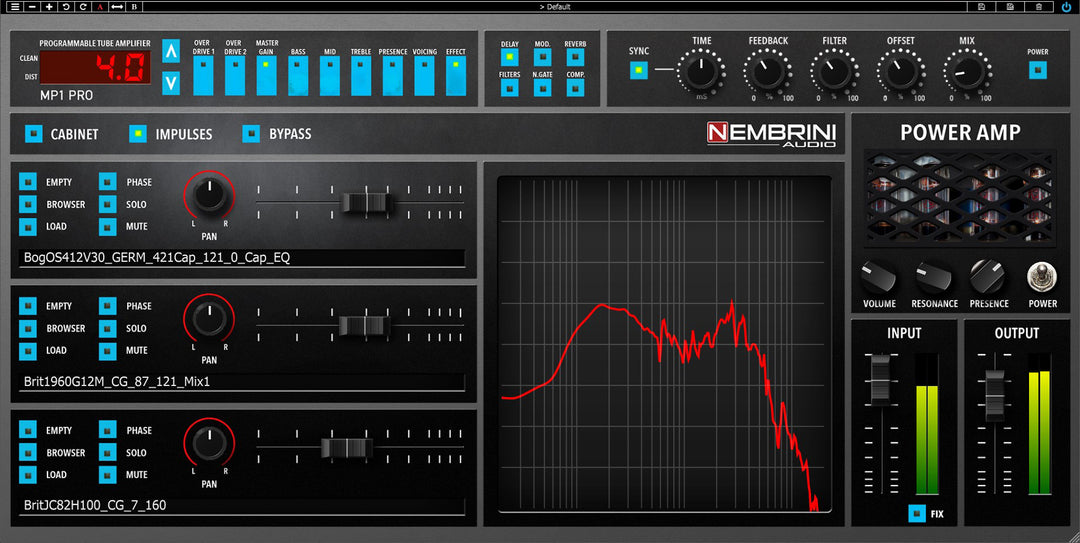The height and width of the screenshot is (543, 1080).
Task: Open the hamburger menu in top bar
Action: click(x=15, y=6)
